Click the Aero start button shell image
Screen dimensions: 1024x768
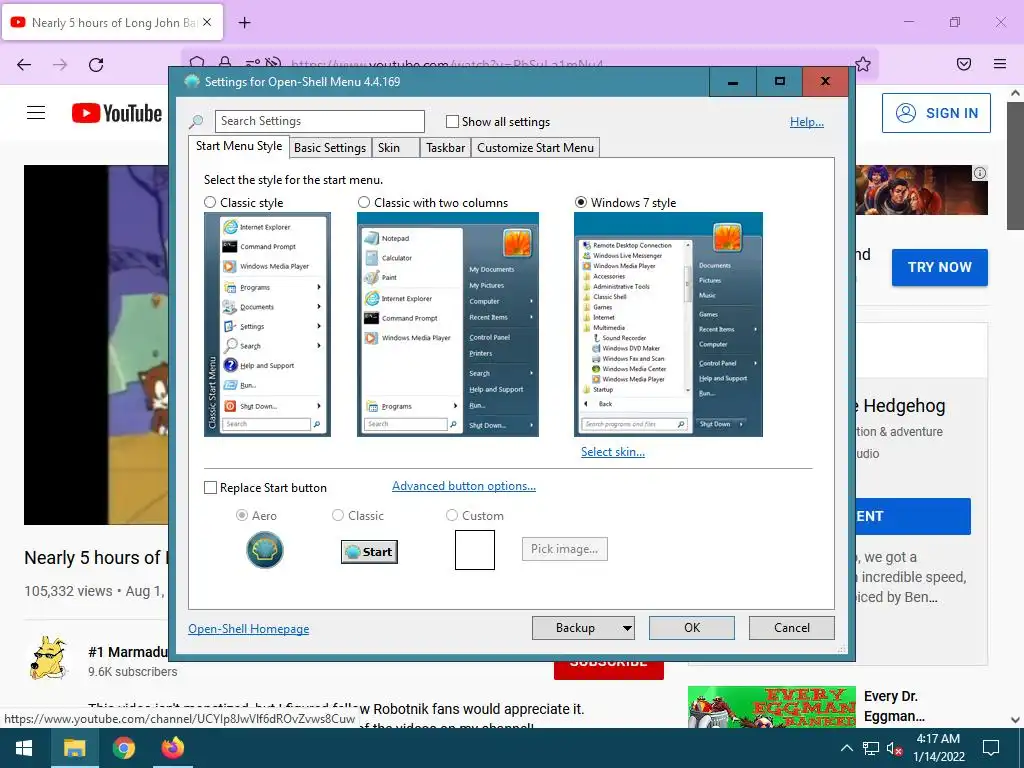pyautogui.click(x=264, y=550)
